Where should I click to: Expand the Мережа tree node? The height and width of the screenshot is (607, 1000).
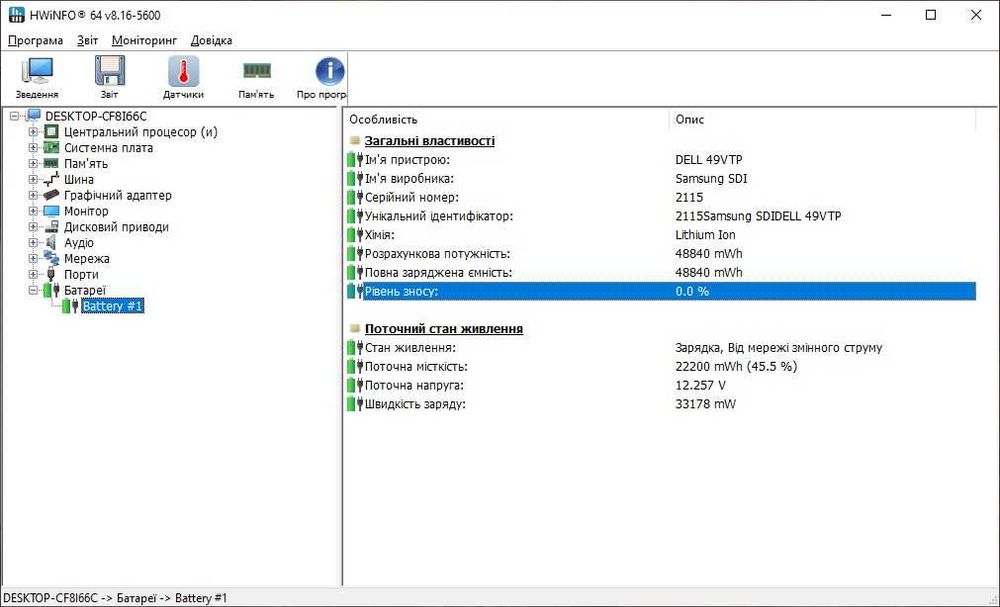pyautogui.click(x=33, y=259)
